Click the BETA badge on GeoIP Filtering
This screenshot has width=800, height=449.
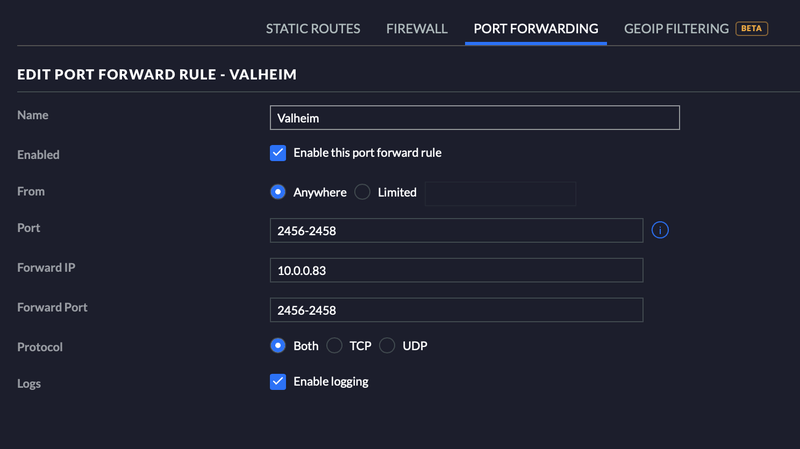pyautogui.click(x=751, y=29)
